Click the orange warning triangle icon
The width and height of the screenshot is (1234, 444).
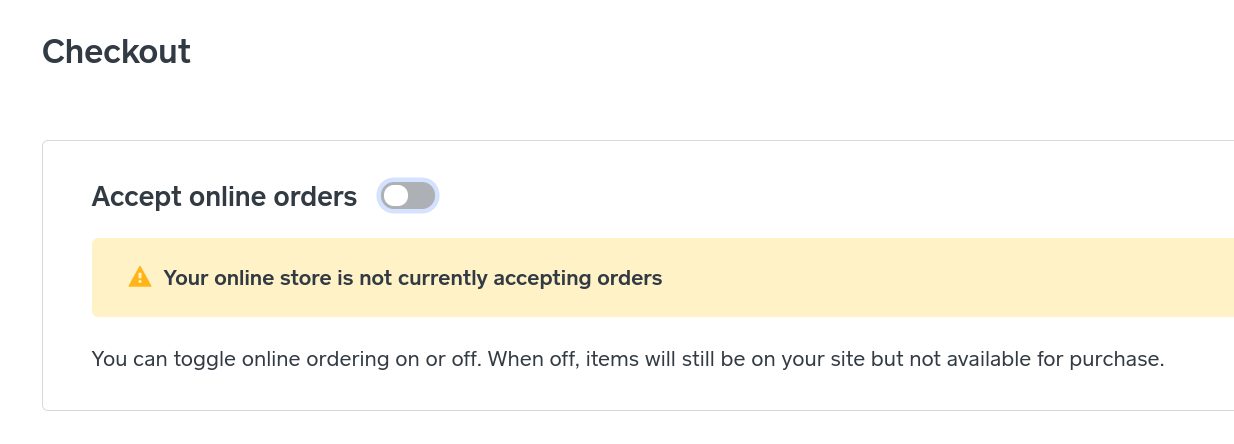140,278
